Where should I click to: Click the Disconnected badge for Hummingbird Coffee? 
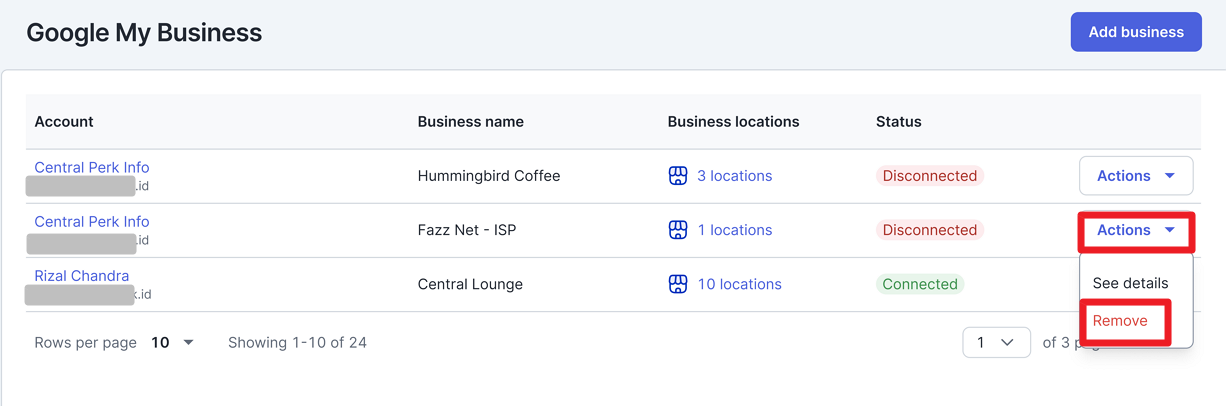click(930, 176)
